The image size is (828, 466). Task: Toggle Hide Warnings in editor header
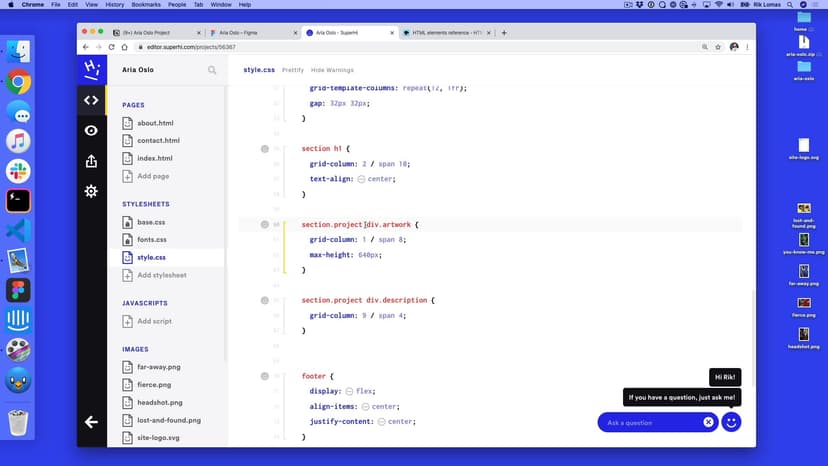click(332, 70)
